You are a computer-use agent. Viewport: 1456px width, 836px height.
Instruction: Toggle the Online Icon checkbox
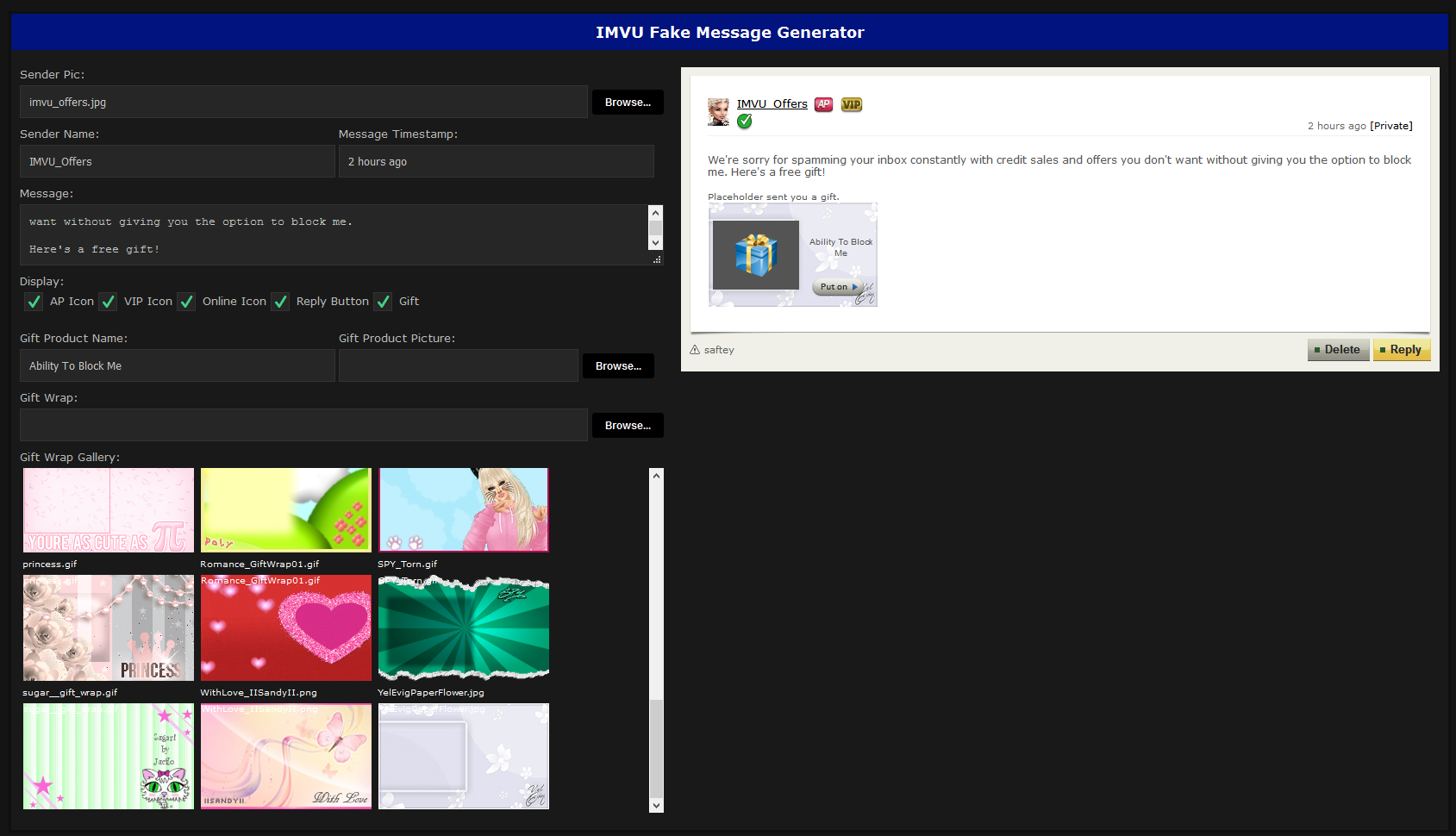(186, 302)
